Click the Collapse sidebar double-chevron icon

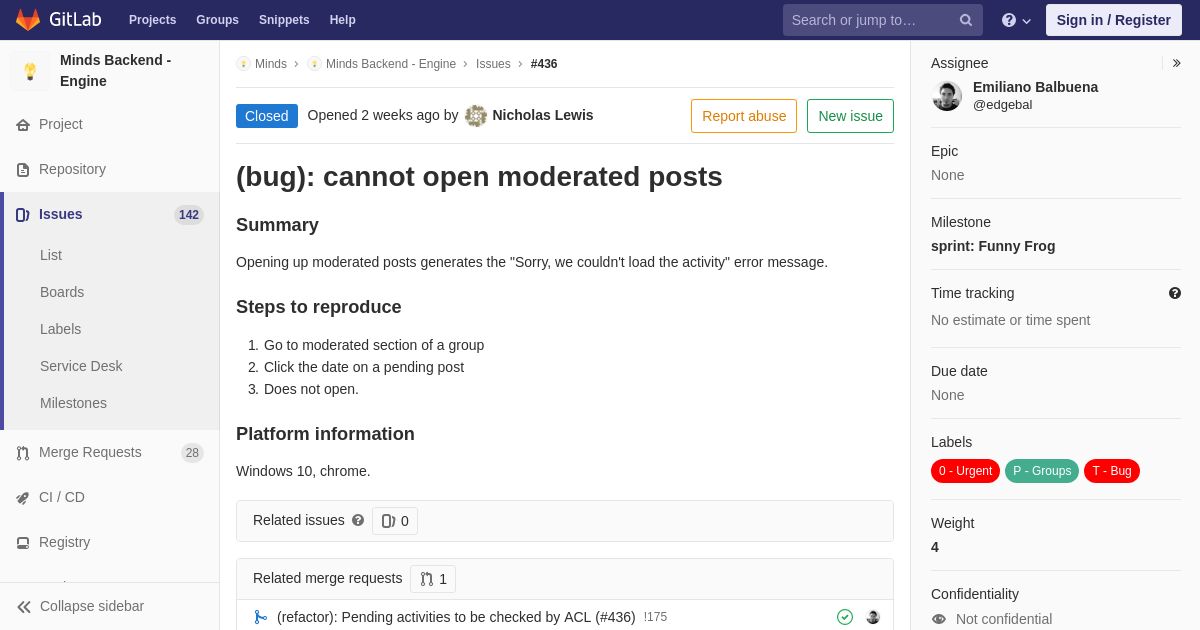[x=24, y=607]
